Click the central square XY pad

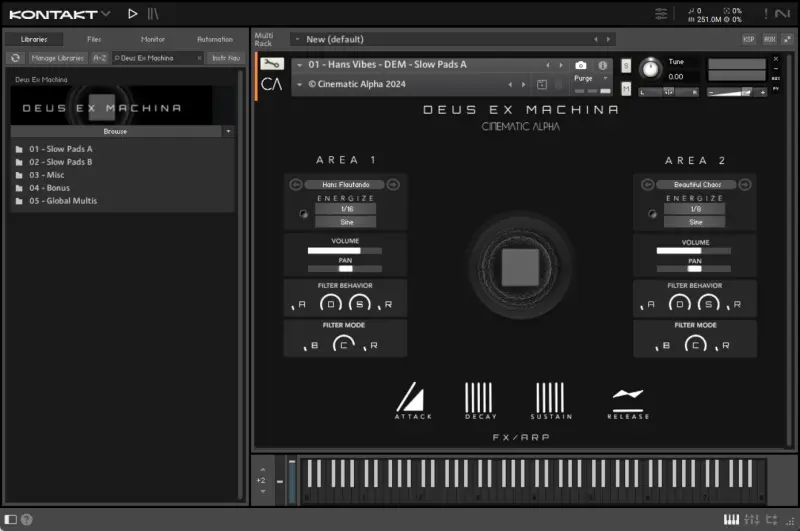pos(520,267)
